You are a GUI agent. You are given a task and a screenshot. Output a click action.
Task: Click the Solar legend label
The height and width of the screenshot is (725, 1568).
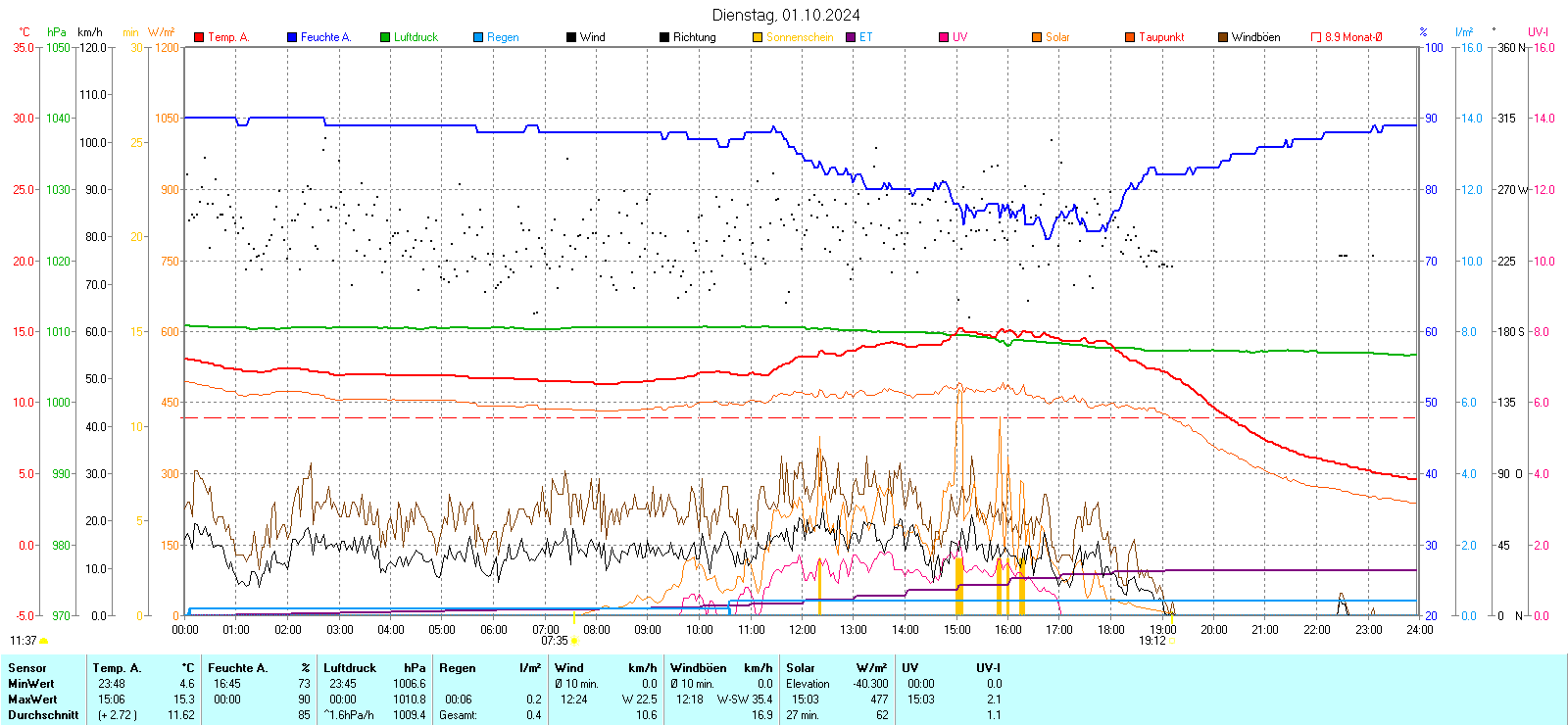(1057, 37)
